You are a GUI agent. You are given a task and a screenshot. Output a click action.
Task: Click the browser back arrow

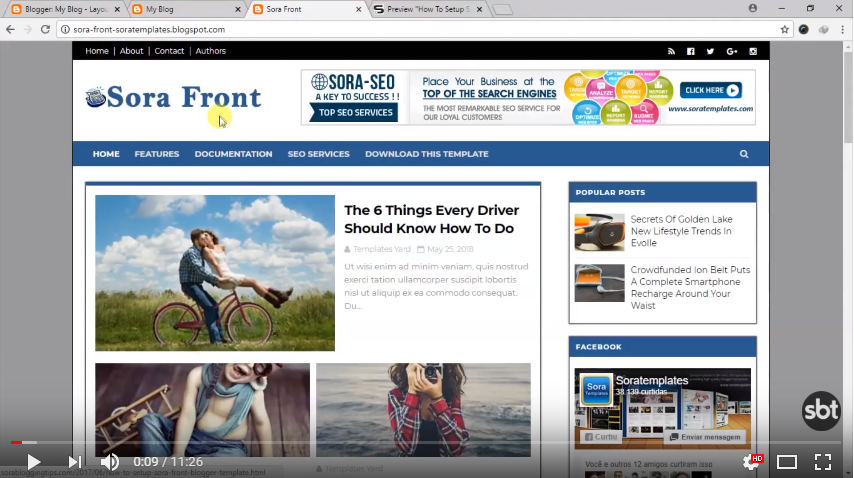[10, 29]
